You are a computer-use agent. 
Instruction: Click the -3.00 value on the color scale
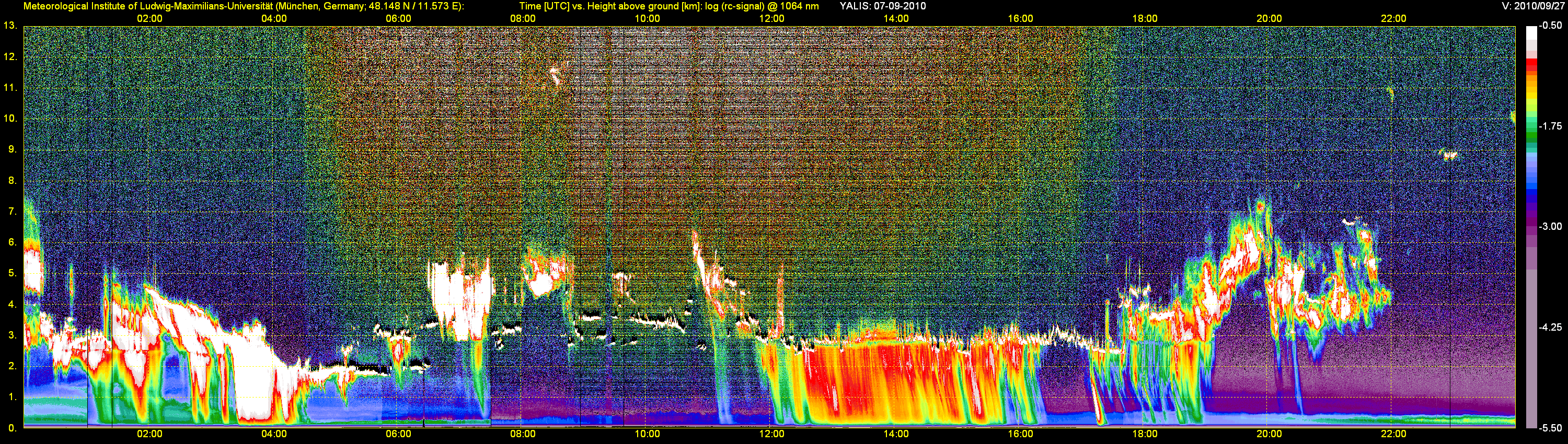coord(1551,226)
